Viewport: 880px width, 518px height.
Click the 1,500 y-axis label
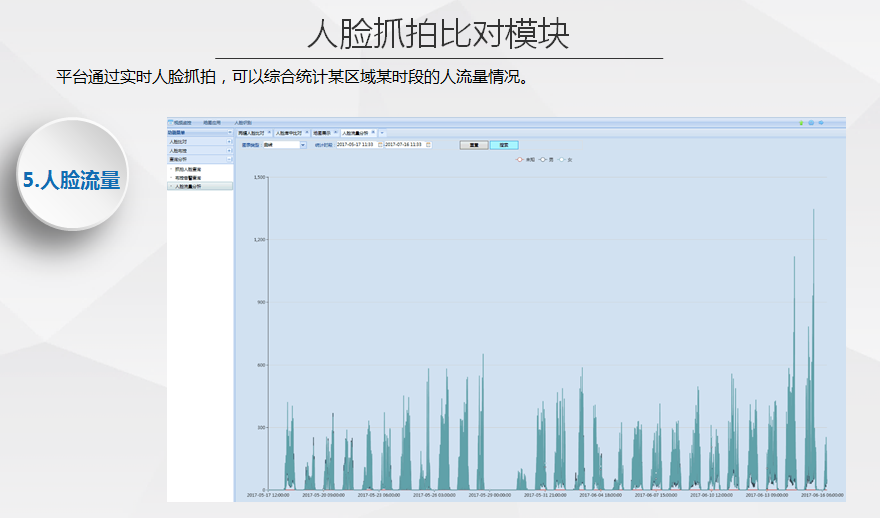(x=259, y=177)
